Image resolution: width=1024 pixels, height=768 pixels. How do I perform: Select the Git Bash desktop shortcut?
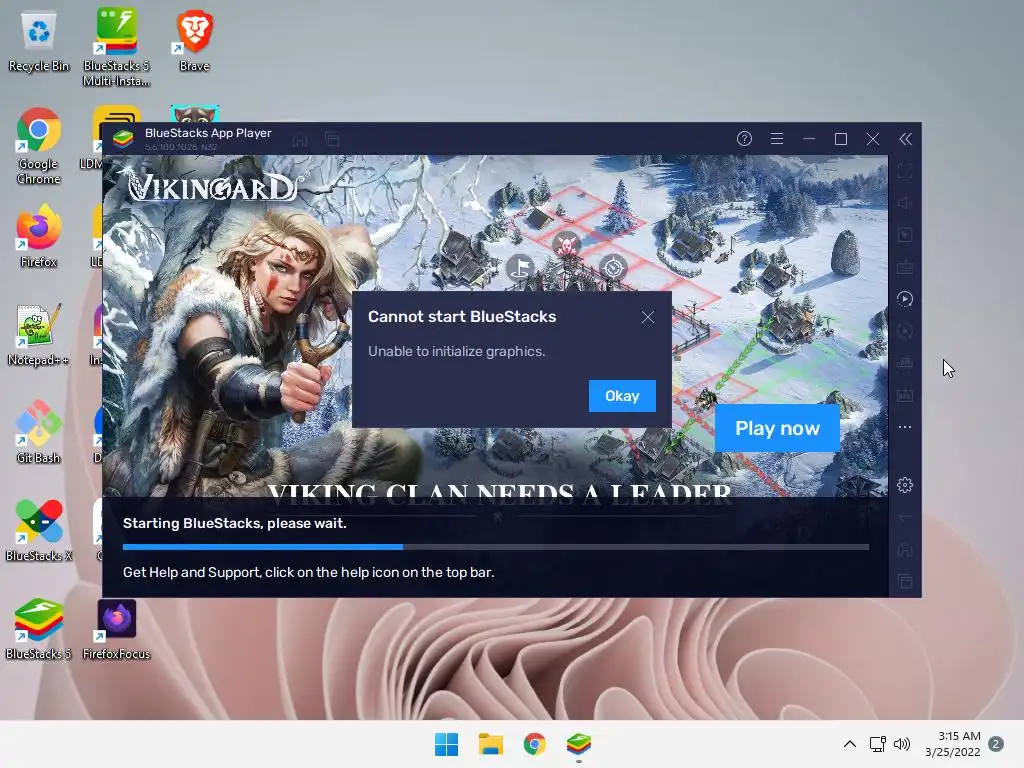(x=39, y=432)
